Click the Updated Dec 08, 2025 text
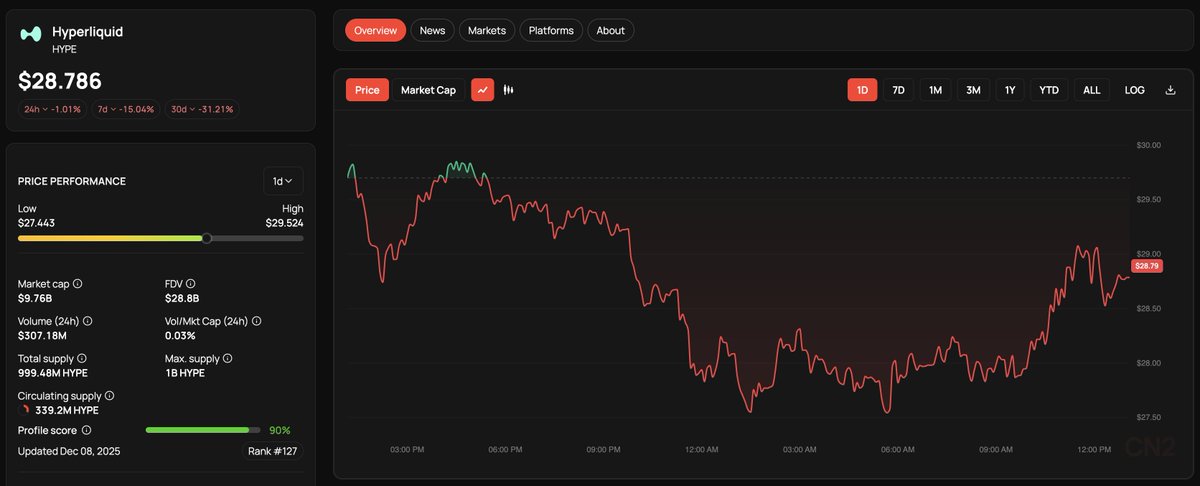This screenshot has width=1200, height=486. (69, 451)
